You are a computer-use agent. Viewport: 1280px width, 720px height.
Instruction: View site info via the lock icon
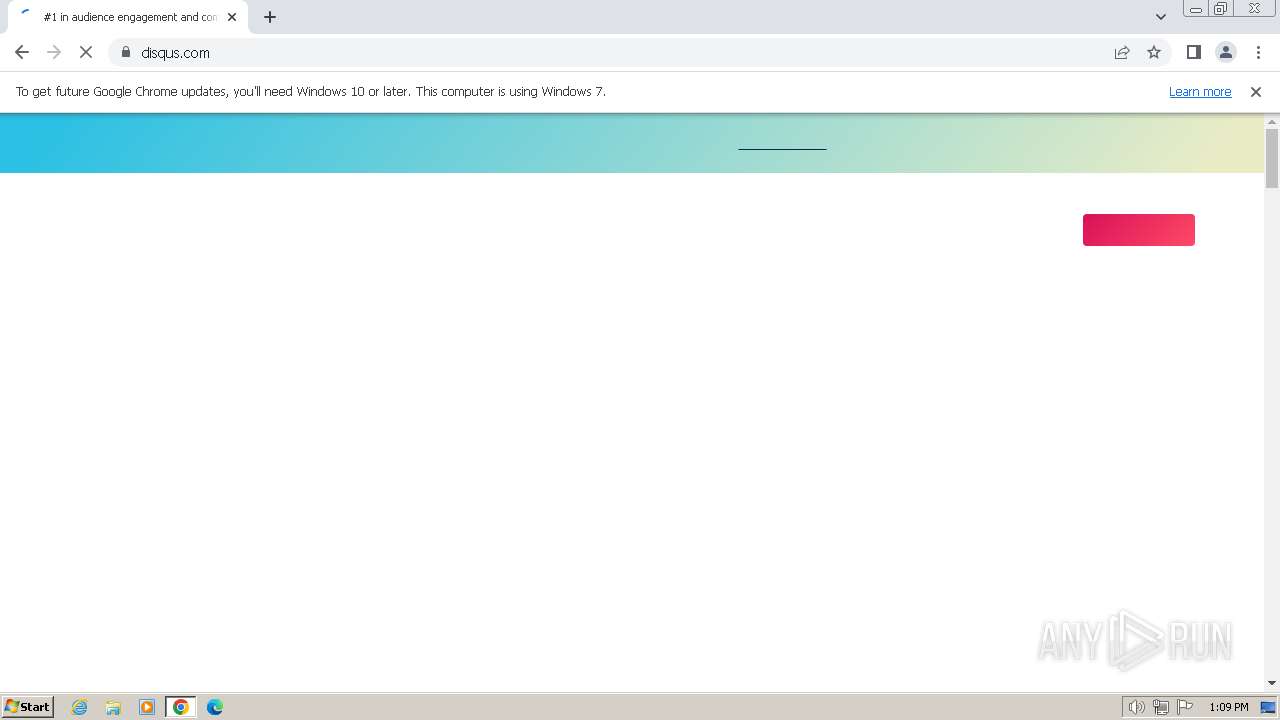(x=126, y=52)
